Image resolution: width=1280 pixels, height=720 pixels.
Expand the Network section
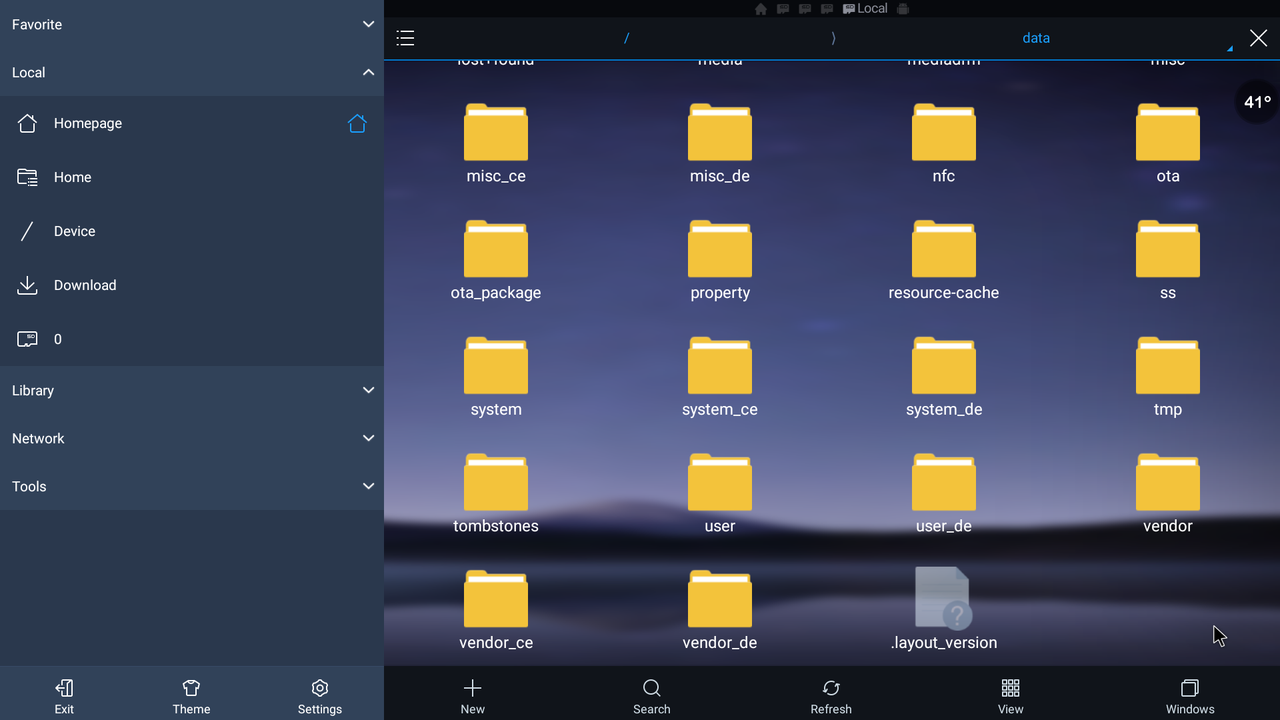pyautogui.click(x=192, y=438)
